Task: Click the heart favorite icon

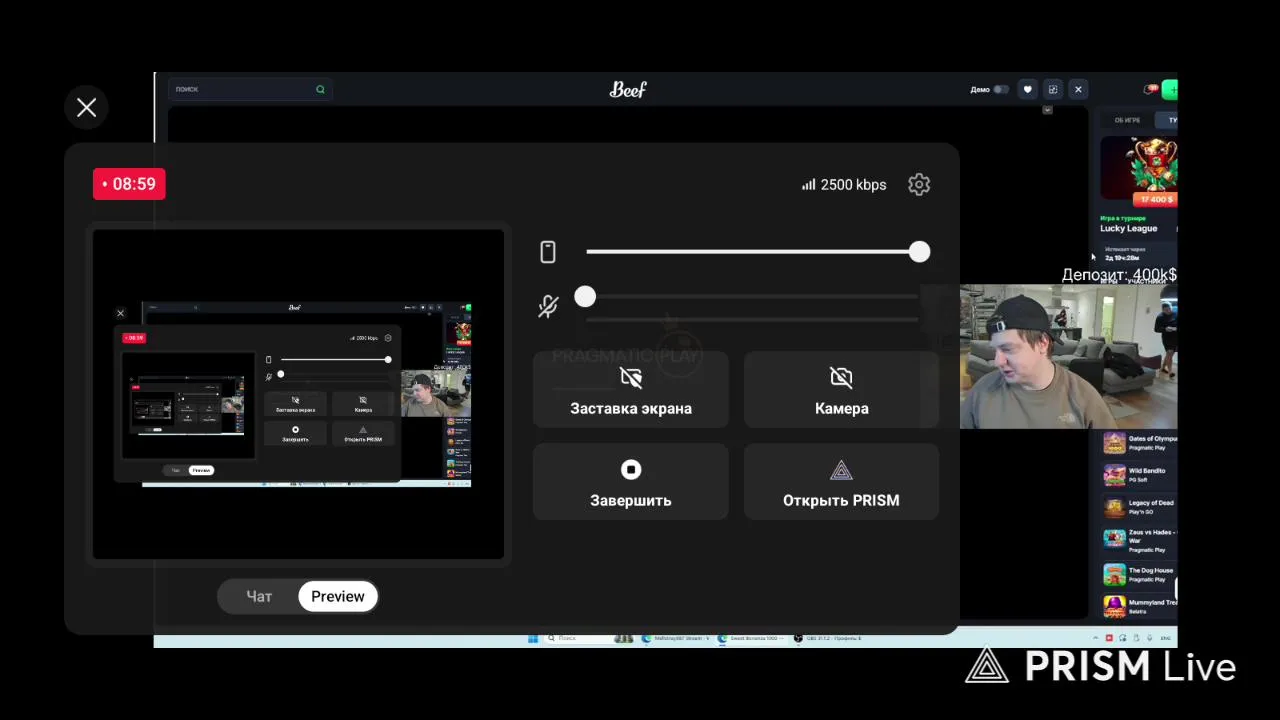Action: (1027, 90)
